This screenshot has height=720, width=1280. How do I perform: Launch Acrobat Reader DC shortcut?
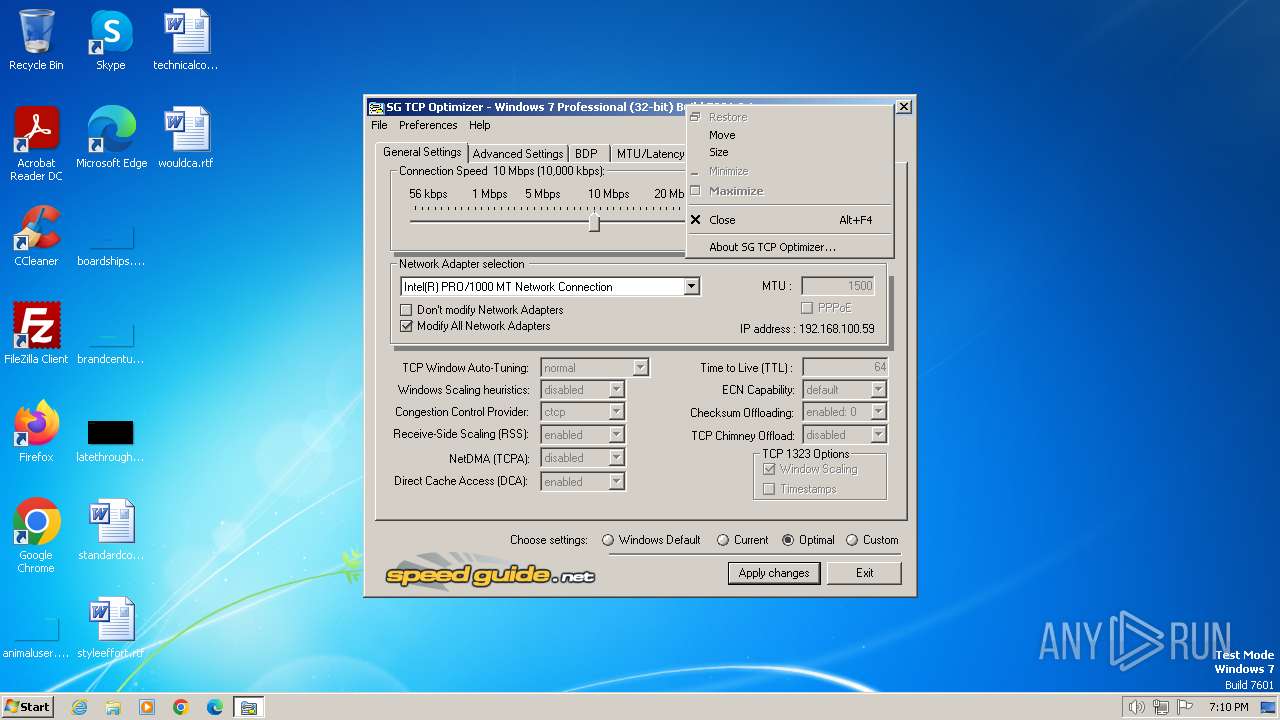click(36, 144)
